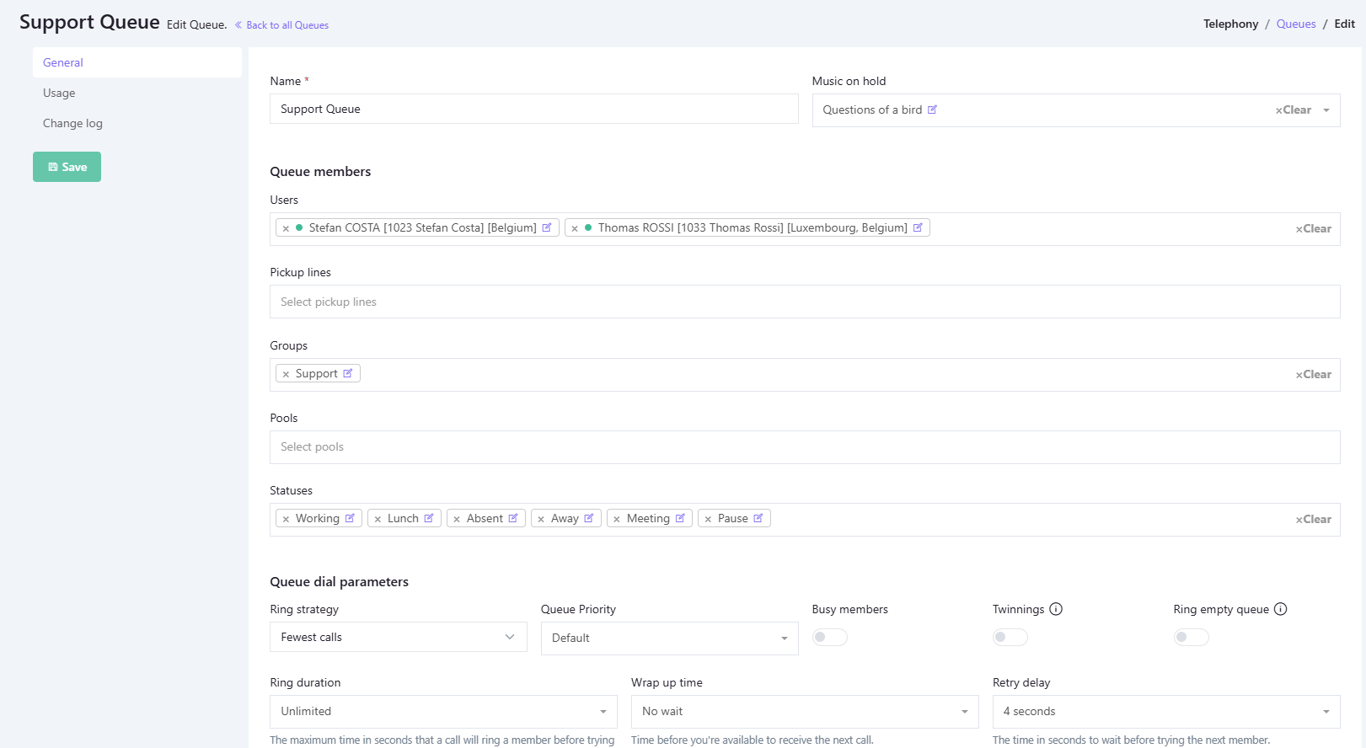The width and height of the screenshot is (1366, 748).
Task: Open edit icon on Support group tag
Action: coord(348,374)
